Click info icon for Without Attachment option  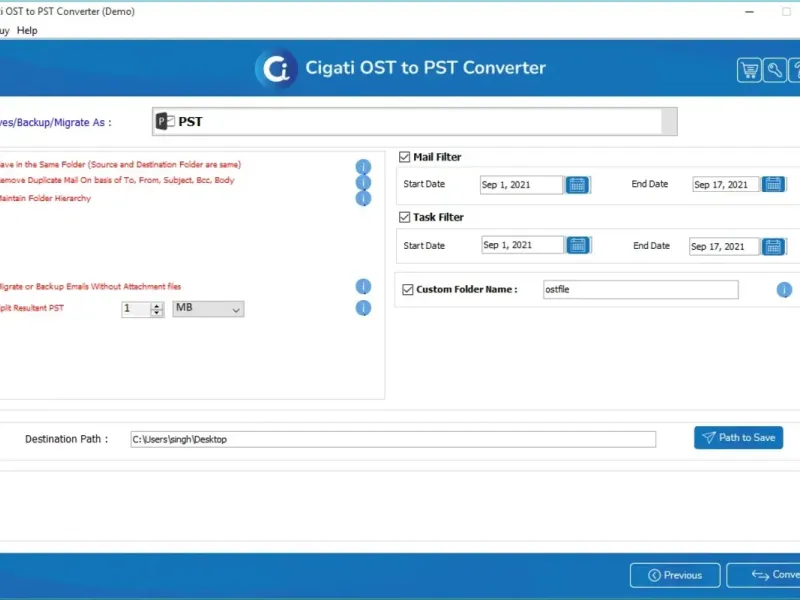point(363,287)
